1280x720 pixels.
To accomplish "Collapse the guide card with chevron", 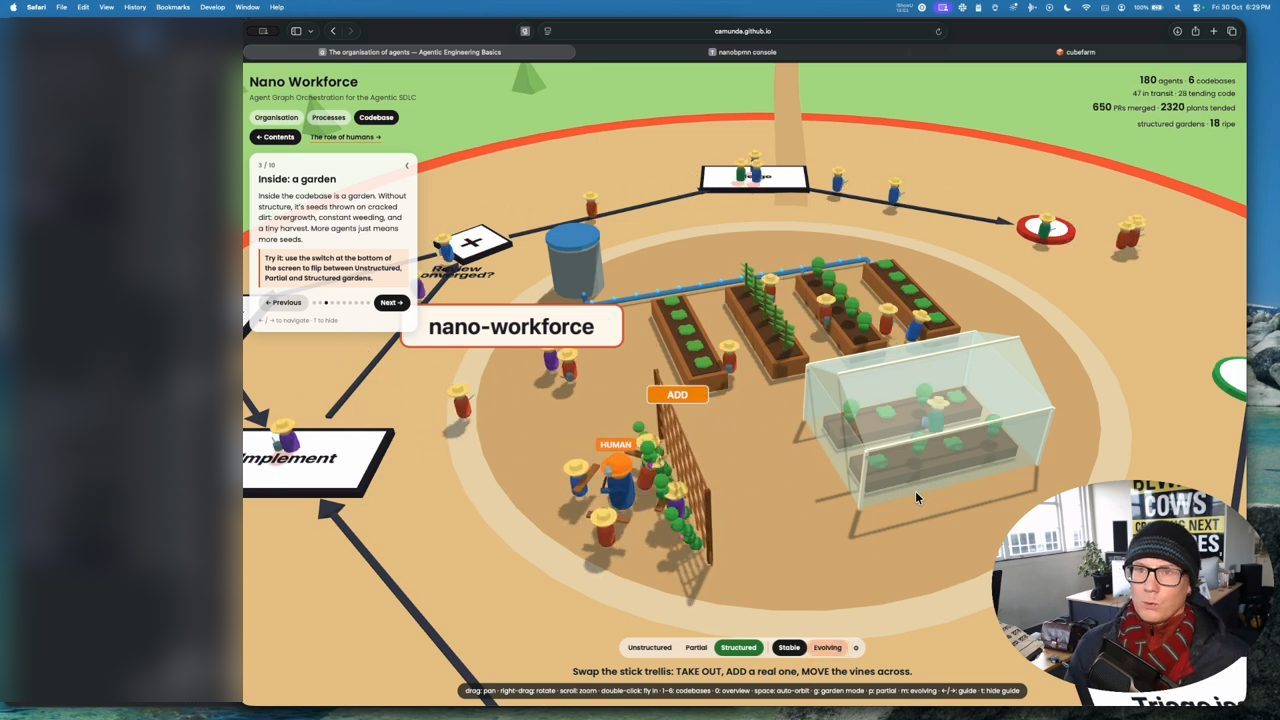I will coord(407,165).
